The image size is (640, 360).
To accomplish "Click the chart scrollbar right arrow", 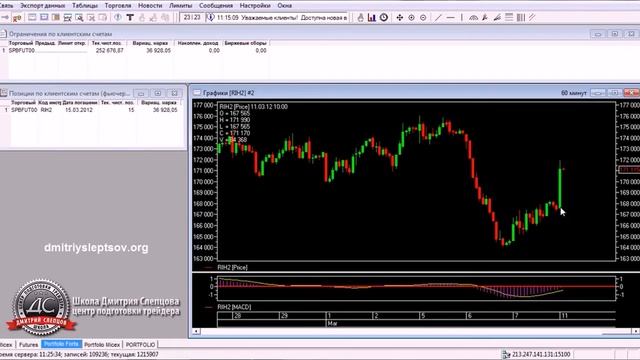I will coord(636,331).
